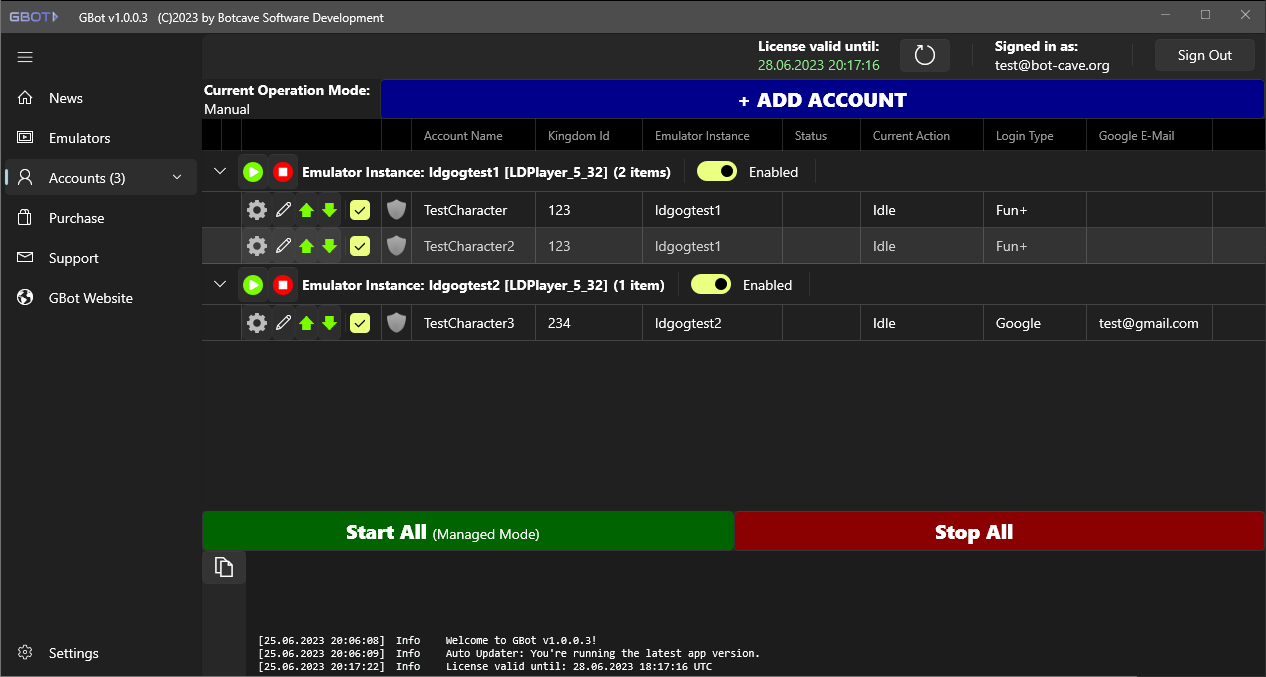
Task: Collapse the ldgogtest2 emulator instance group
Action: click(x=219, y=284)
